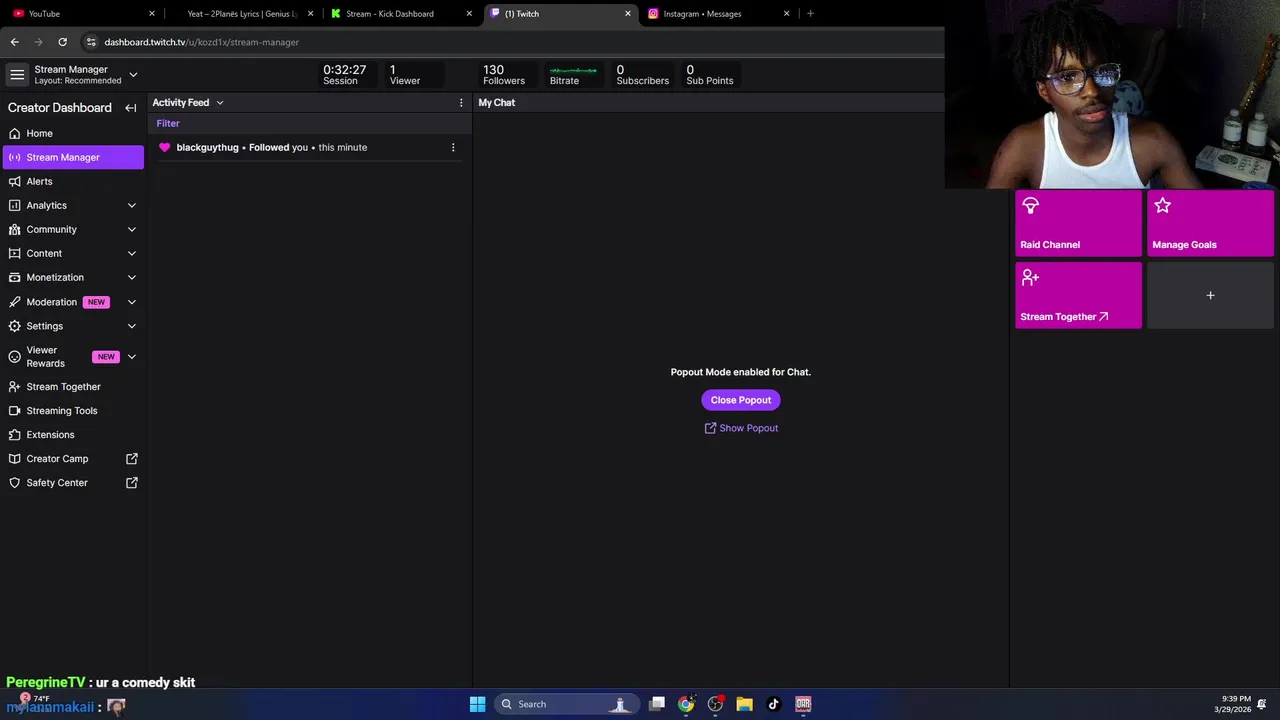Open a new browser tab

[810, 14]
